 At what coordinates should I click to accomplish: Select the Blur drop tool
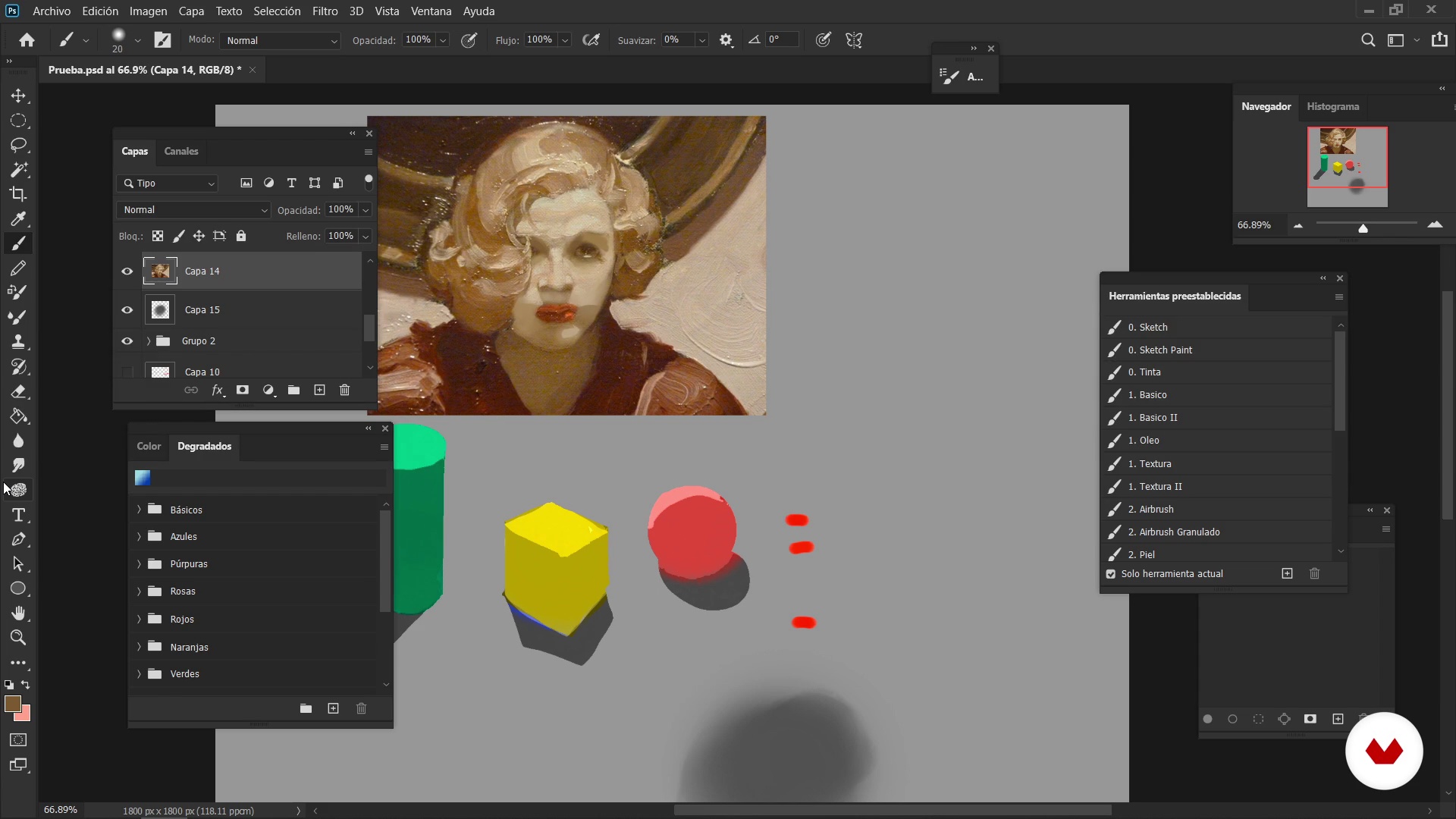[18, 441]
